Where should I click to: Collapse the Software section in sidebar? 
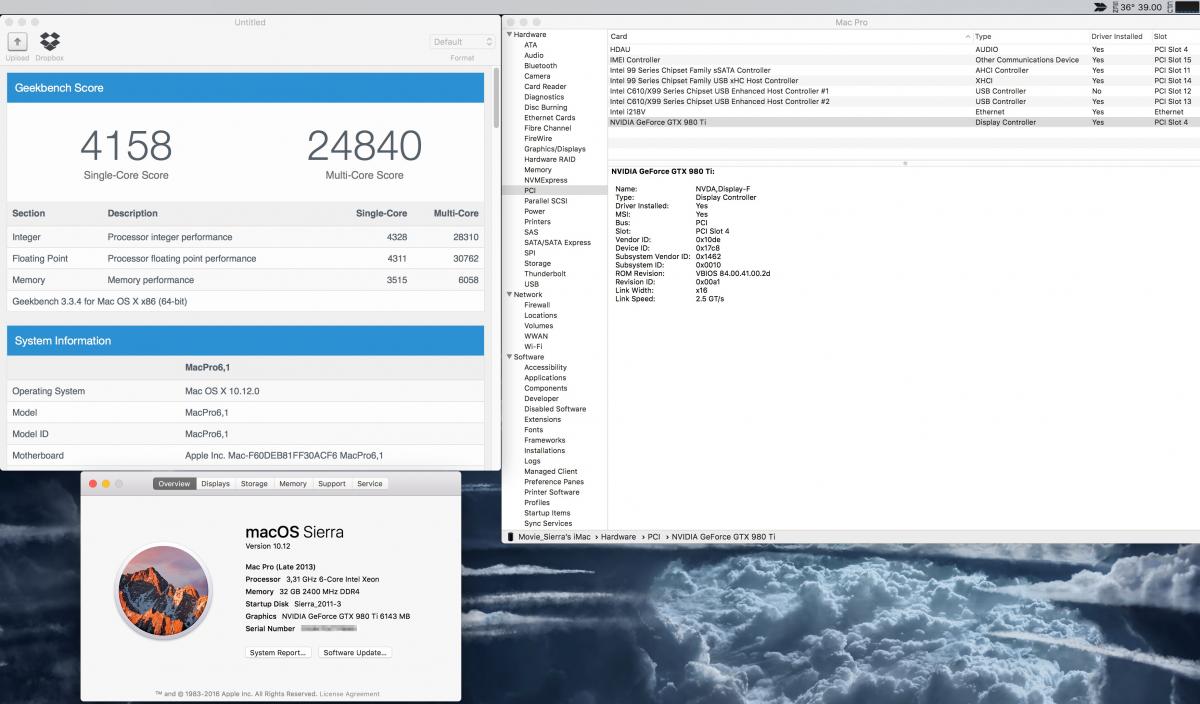pos(509,357)
